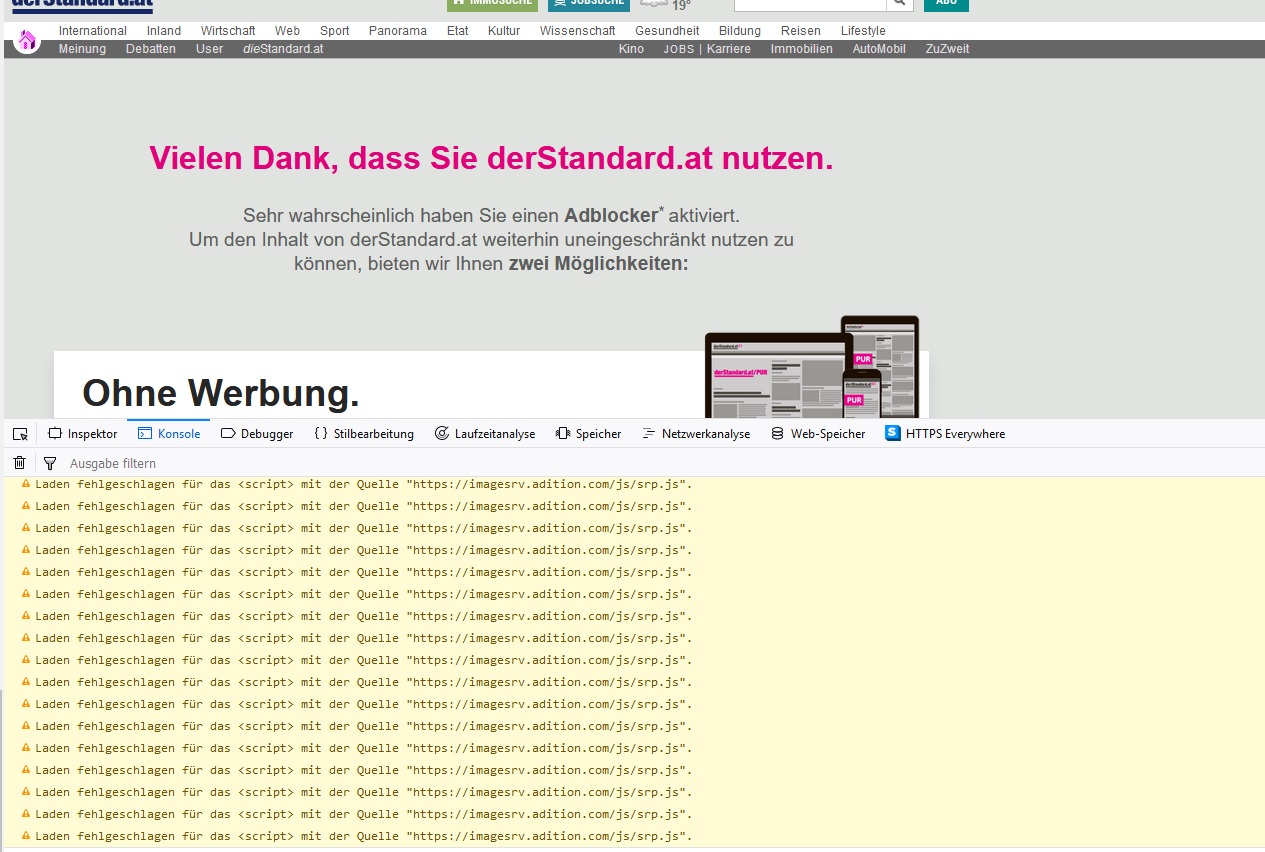Click the pink home icon
The height and width of the screenshot is (852, 1265).
27,40
